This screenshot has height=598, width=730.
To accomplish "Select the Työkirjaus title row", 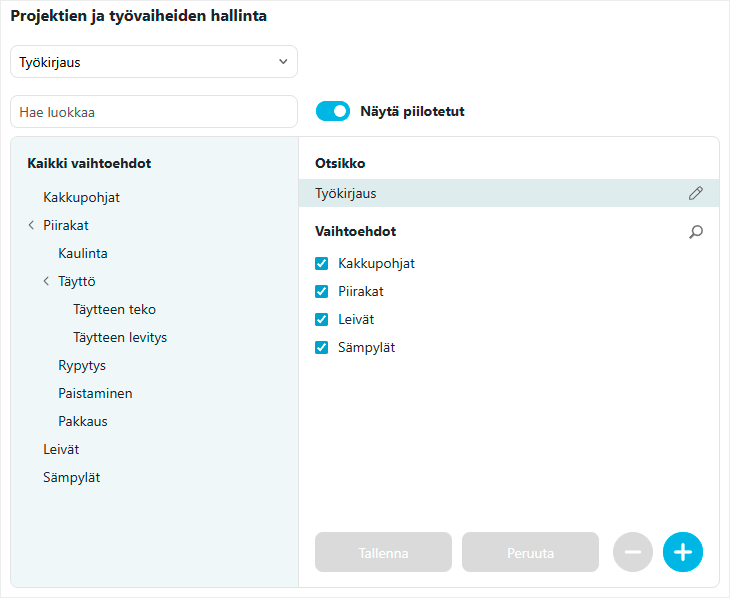I will 509,193.
